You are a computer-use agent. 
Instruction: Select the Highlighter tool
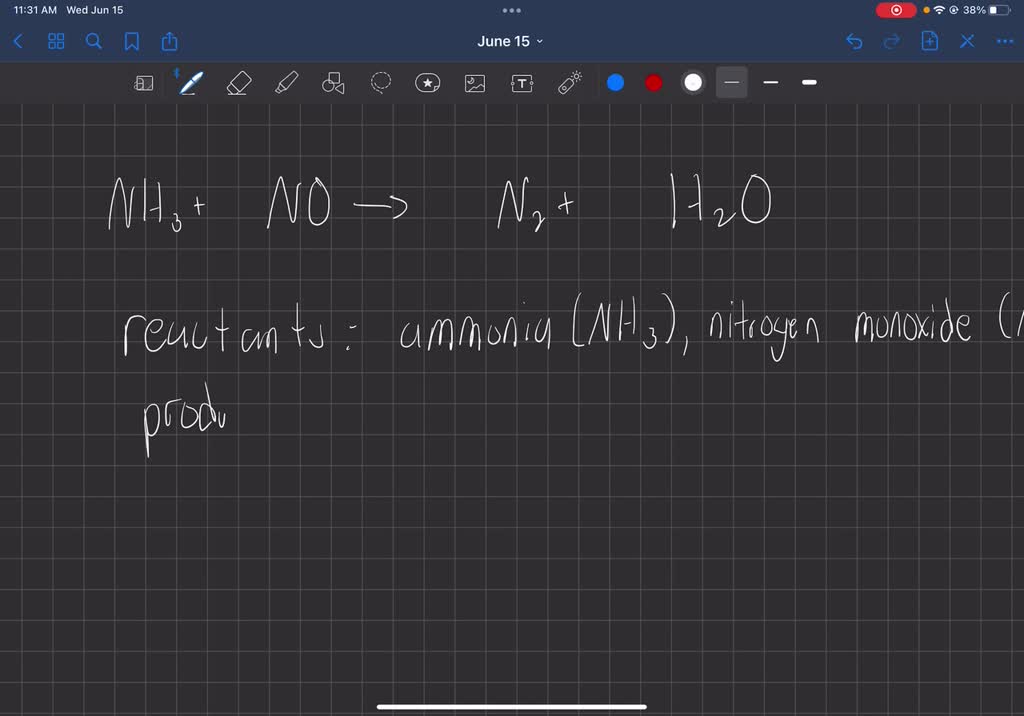tap(285, 83)
